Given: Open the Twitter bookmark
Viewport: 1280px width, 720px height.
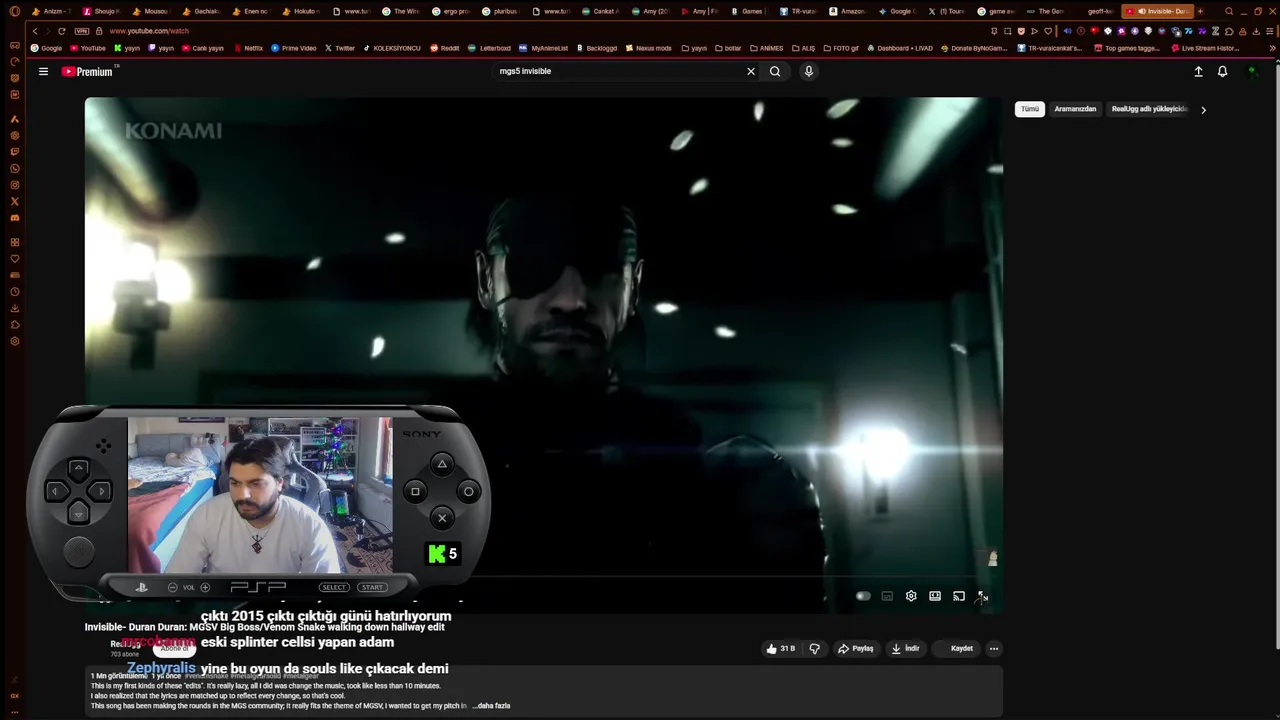Looking at the screenshot, I should [339, 48].
